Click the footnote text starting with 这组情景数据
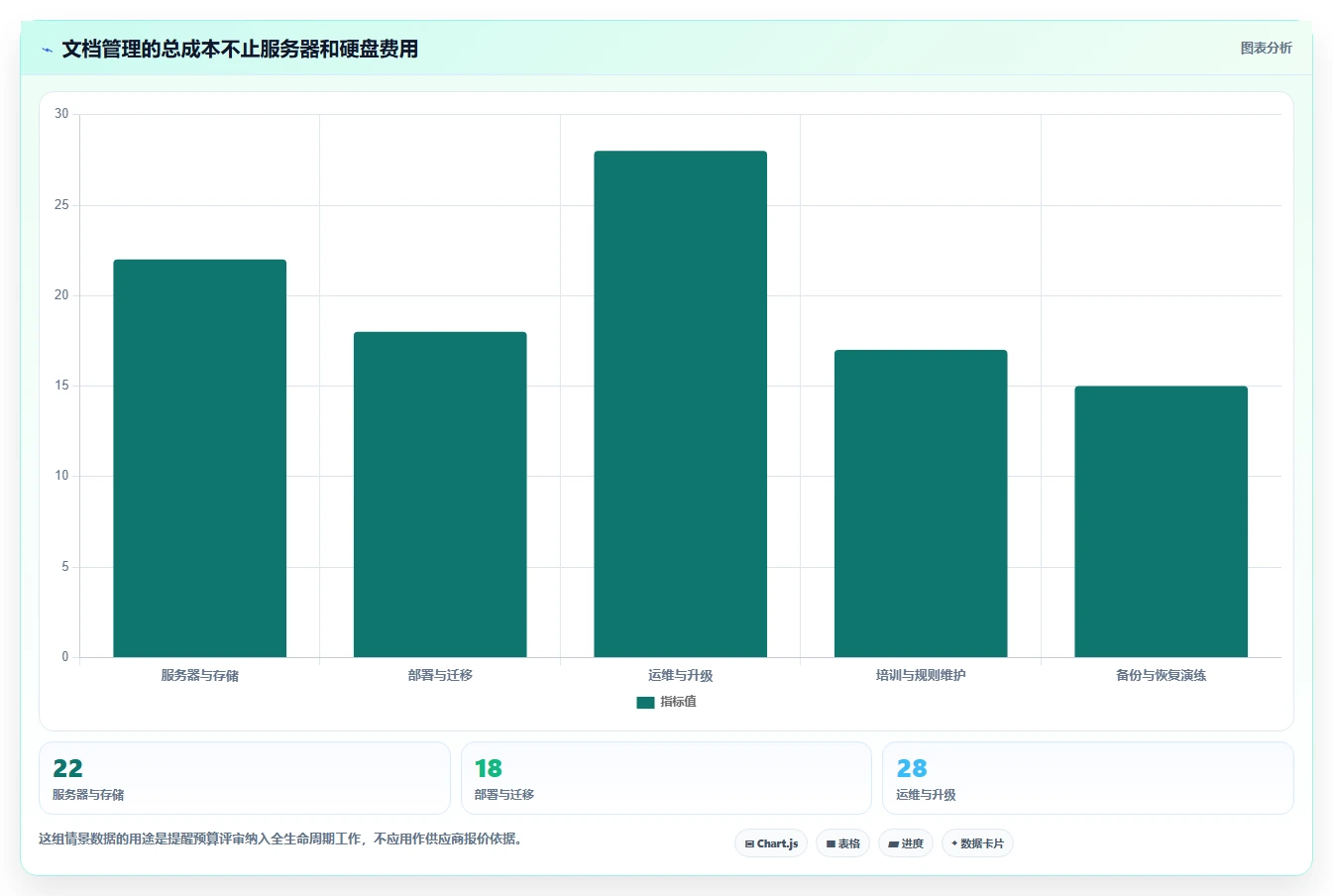 tap(280, 839)
